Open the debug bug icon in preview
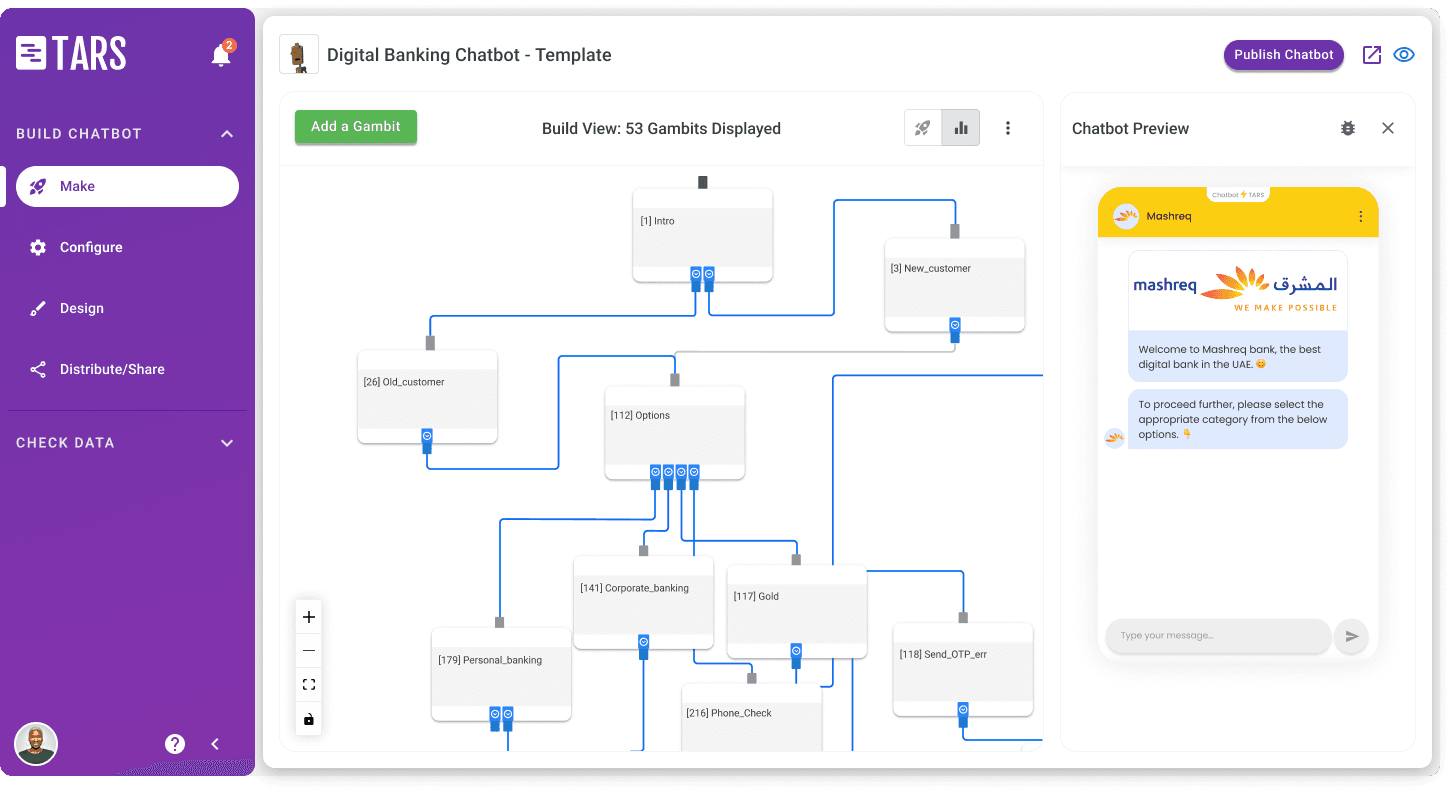Screen dimensions: 1452x792 click(x=1348, y=128)
